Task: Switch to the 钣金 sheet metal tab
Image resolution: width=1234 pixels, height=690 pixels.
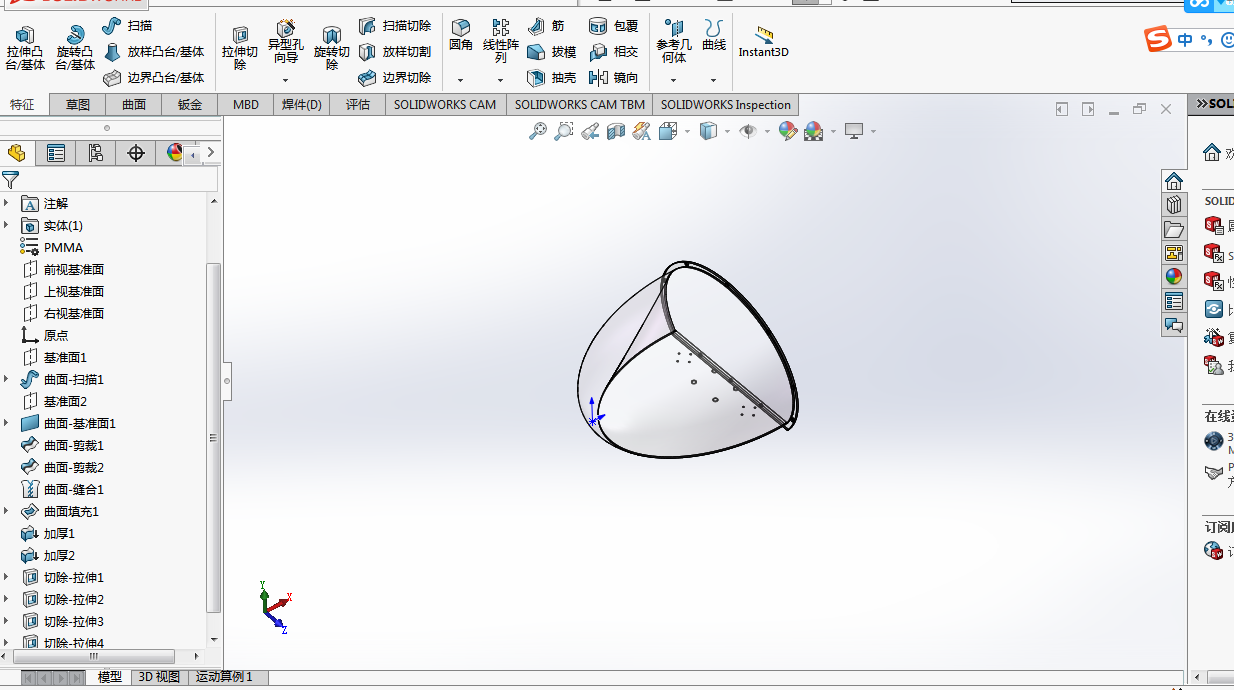Action: (190, 105)
